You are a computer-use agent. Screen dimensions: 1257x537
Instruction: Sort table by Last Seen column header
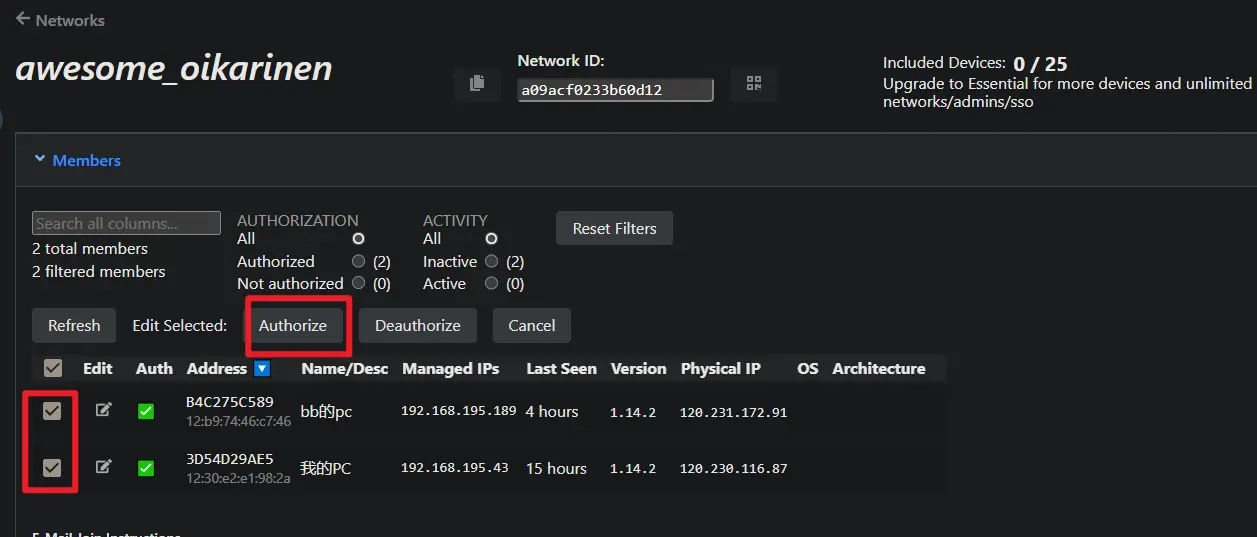tap(561, 369)
